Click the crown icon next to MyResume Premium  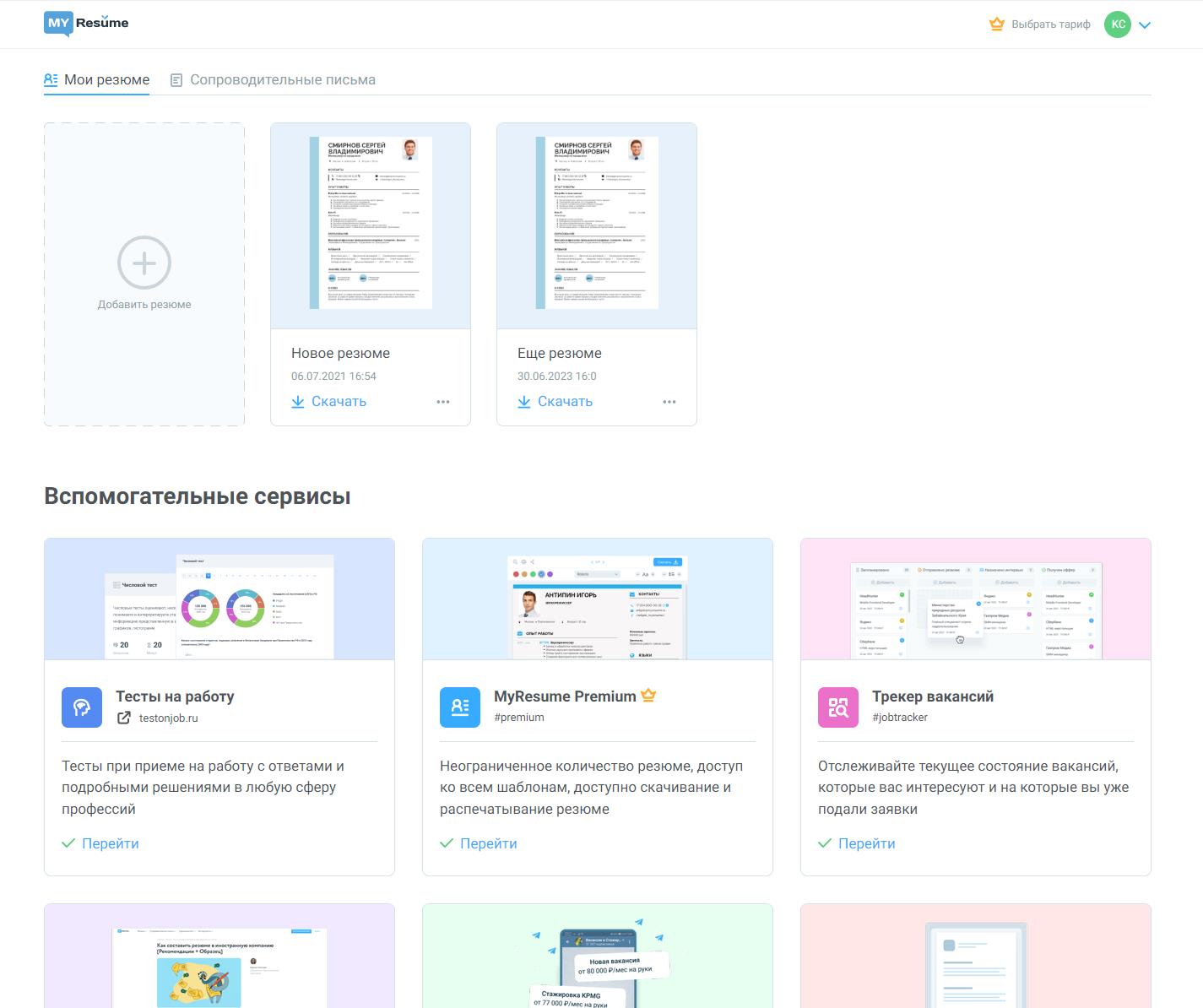click(x=648, y=696)
